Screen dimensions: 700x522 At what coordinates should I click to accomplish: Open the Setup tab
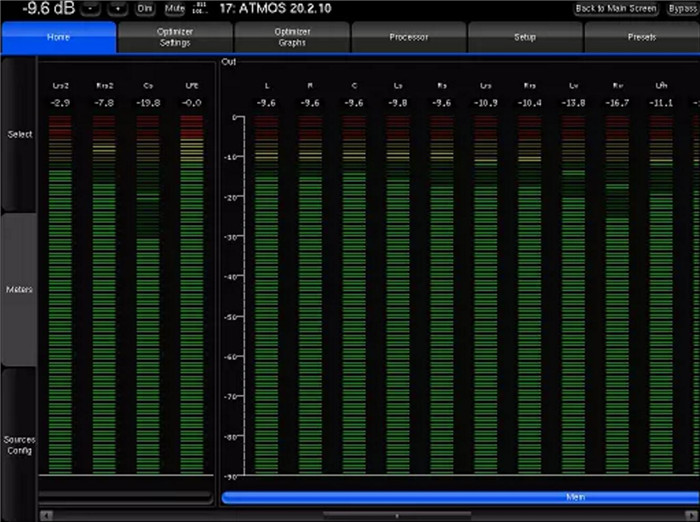pos(525,37)
